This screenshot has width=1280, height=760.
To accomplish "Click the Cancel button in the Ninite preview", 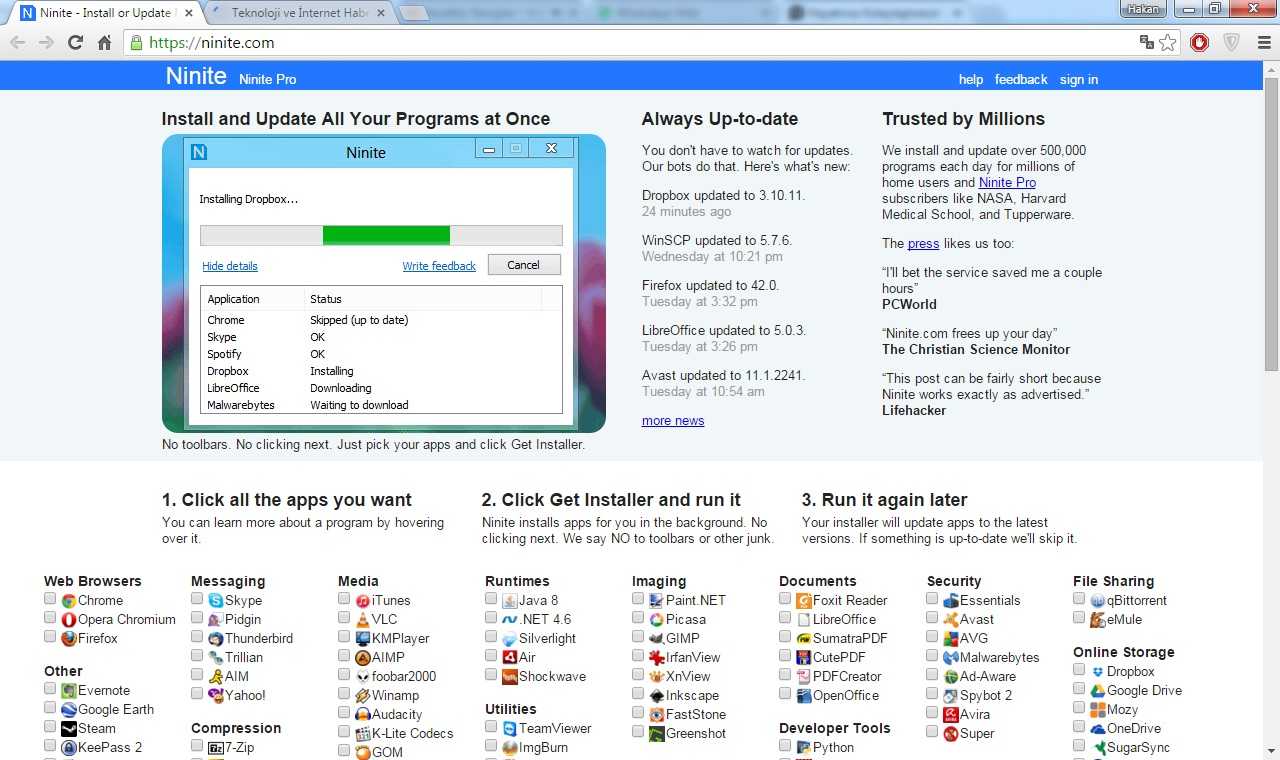I will click(524, 265).
